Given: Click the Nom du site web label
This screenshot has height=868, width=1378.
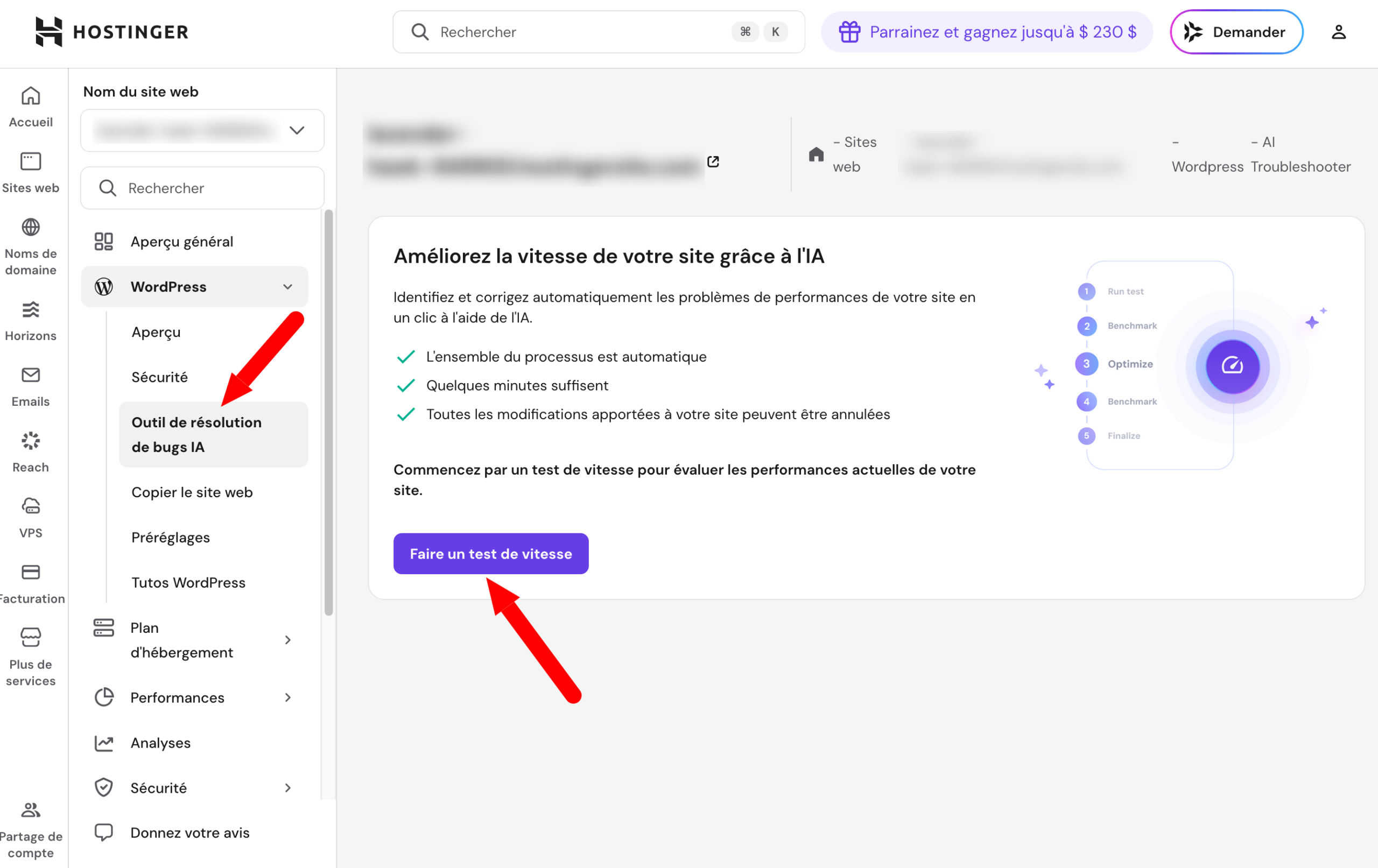Looking at the screenshot, I should [x=141, y=91].
